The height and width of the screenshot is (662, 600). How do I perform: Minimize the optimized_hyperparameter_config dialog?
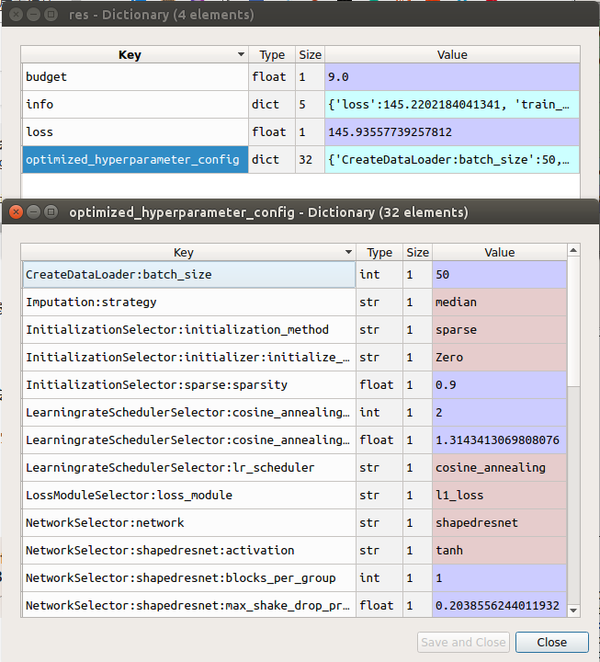[33, 212]
